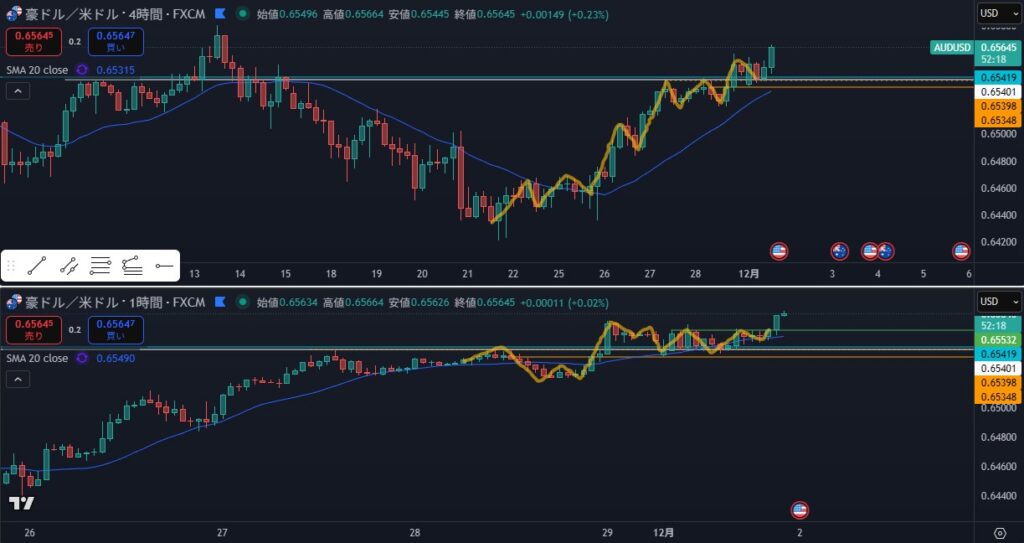Open the USD currency dropdown on top chart

click(x=999, y=13)
